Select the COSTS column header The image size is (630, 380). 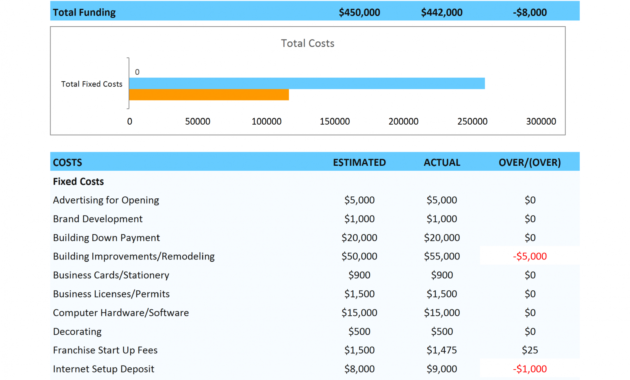point(68,162)
